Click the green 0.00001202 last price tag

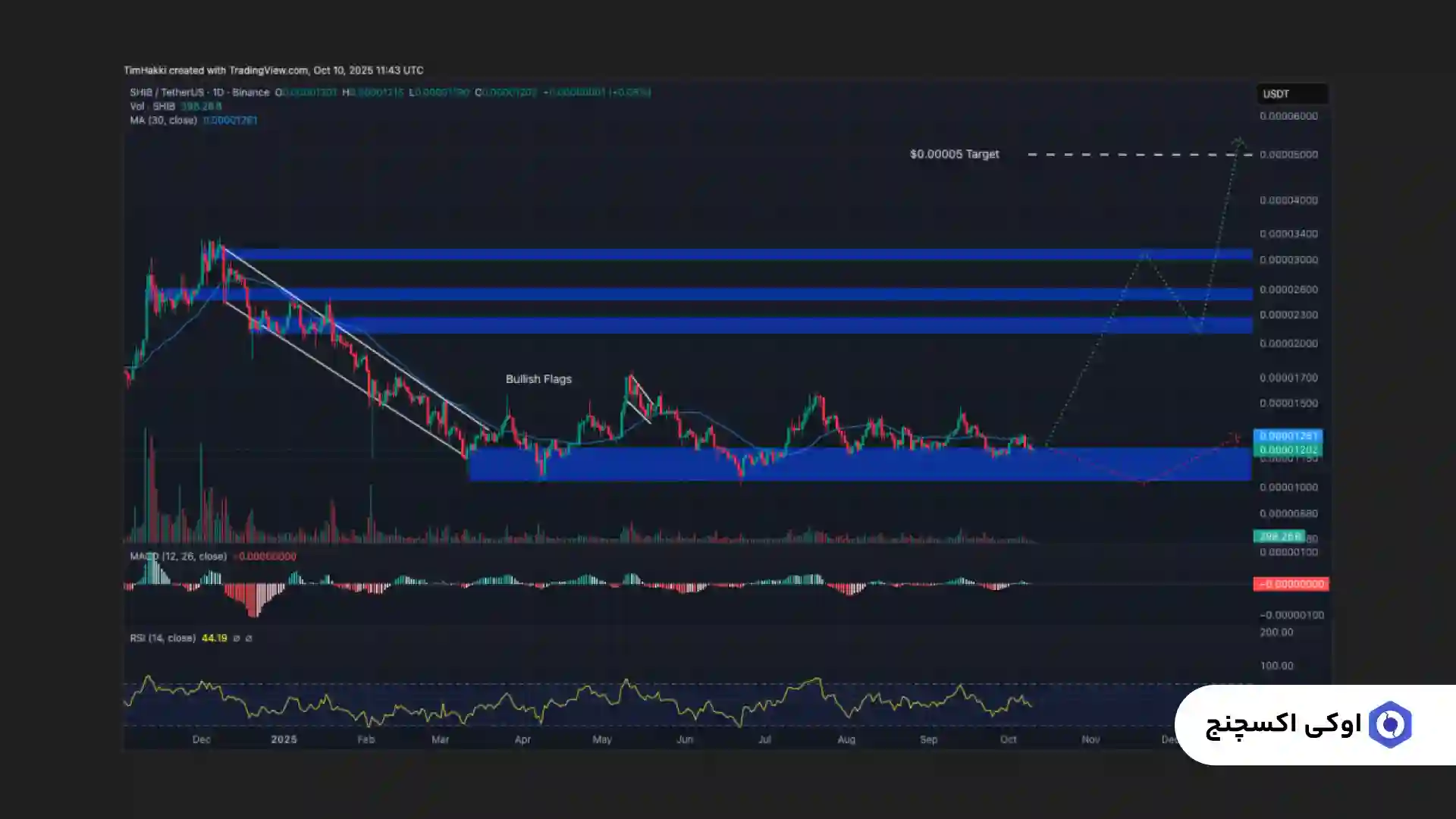1288,450
